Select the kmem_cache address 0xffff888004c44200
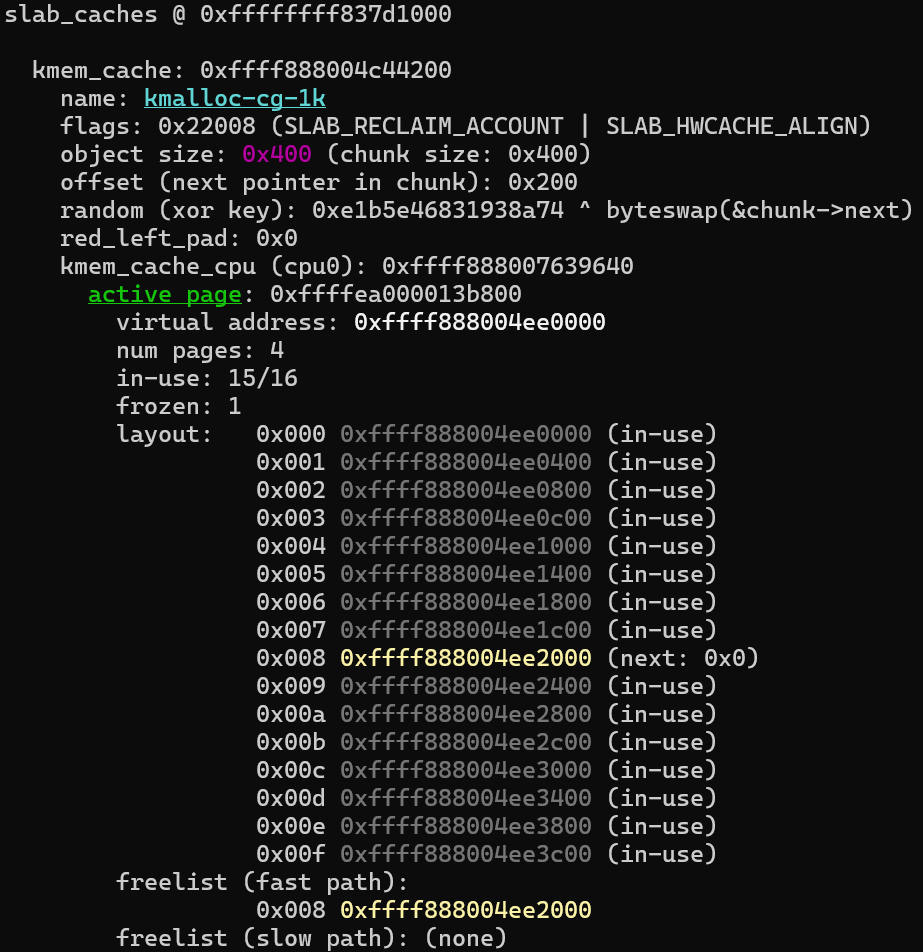This screenshot has height=952, width=923. pyautogui.click(x=326, y=71)
